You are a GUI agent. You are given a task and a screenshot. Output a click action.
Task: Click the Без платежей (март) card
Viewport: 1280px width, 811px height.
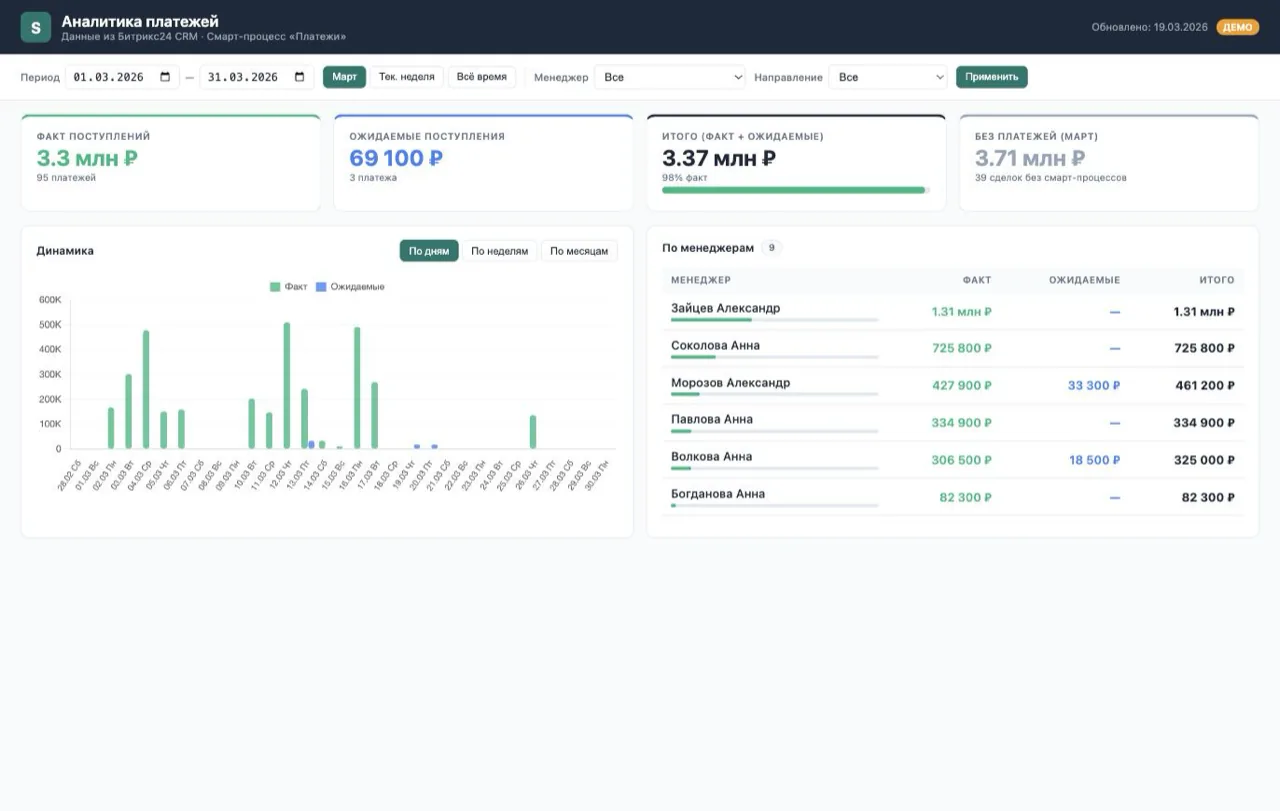click(x=1109, y=163)
